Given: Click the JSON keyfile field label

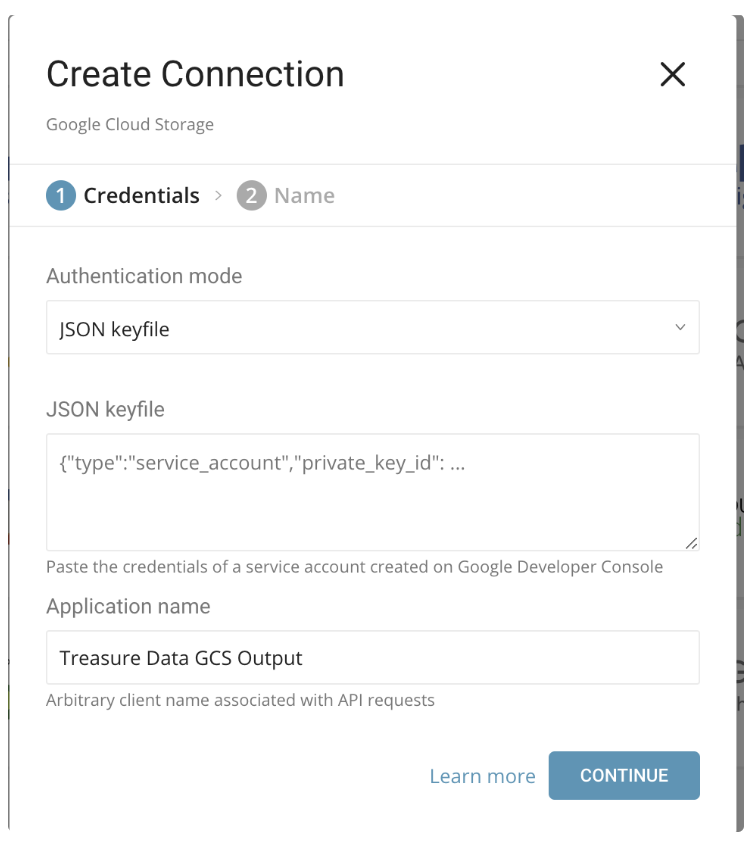Looking at the screenshot, I should click(105, 409).
